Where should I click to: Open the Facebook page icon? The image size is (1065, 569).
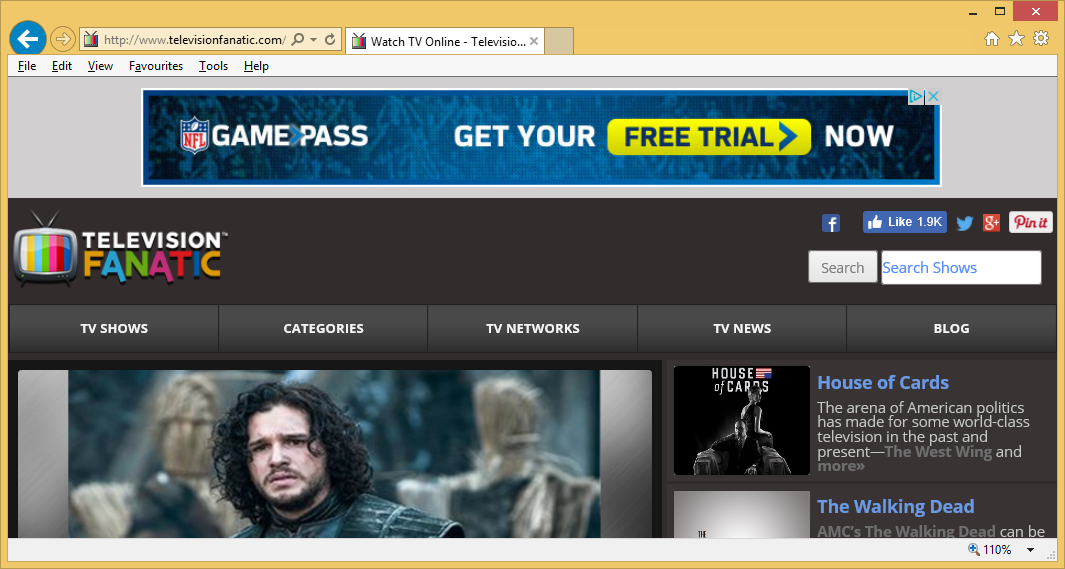(x=831, y=223)
